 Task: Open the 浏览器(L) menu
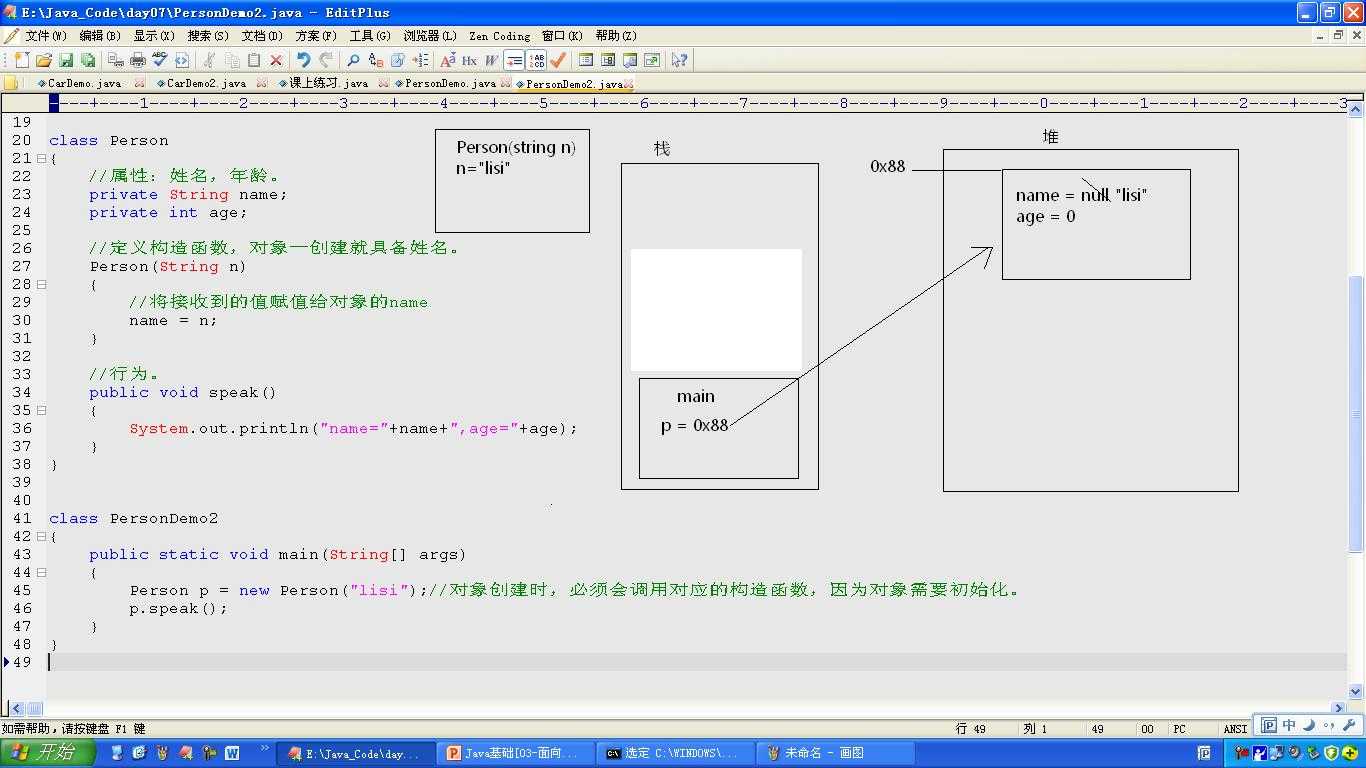click(430, 35)
